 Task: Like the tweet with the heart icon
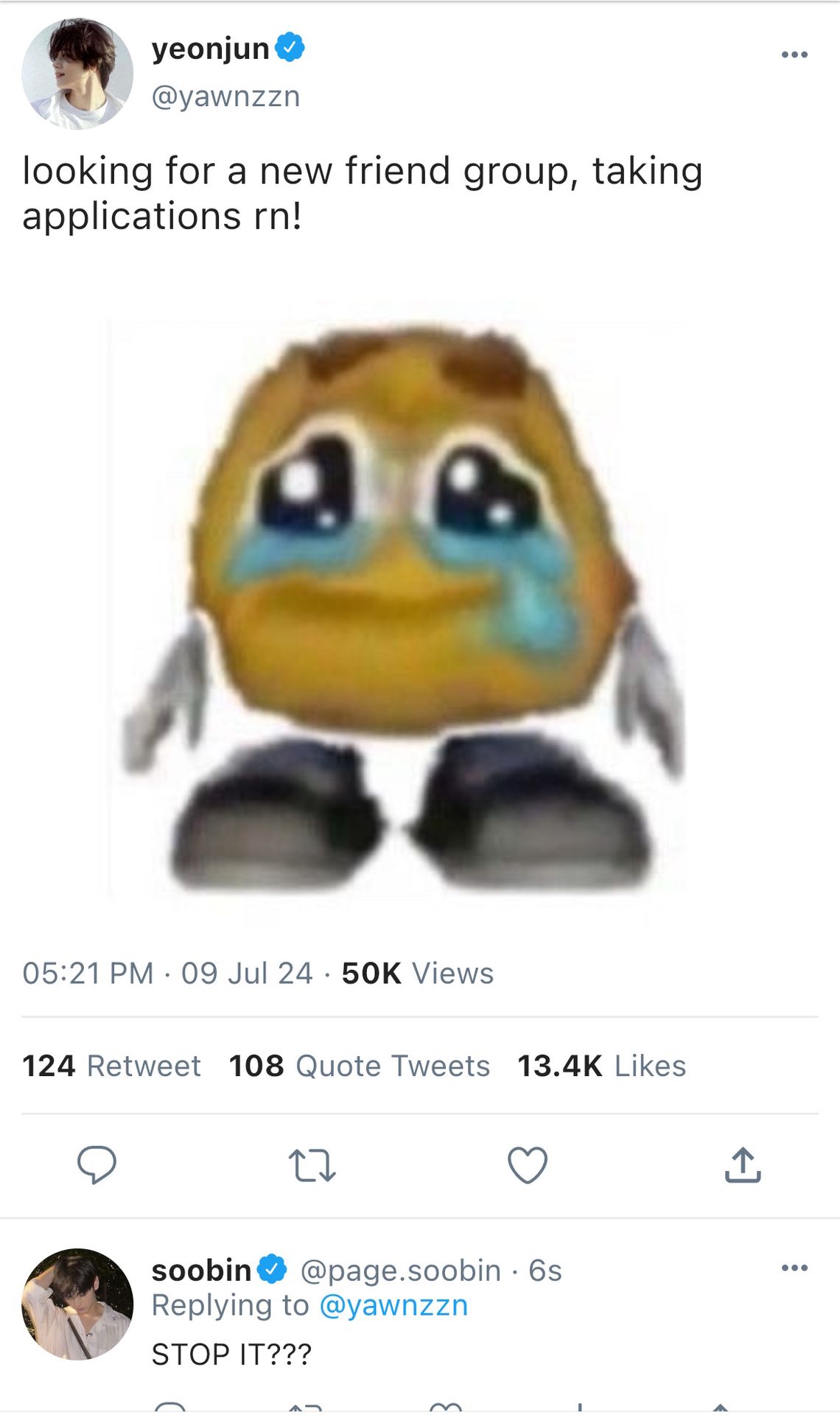point(528,1165)
